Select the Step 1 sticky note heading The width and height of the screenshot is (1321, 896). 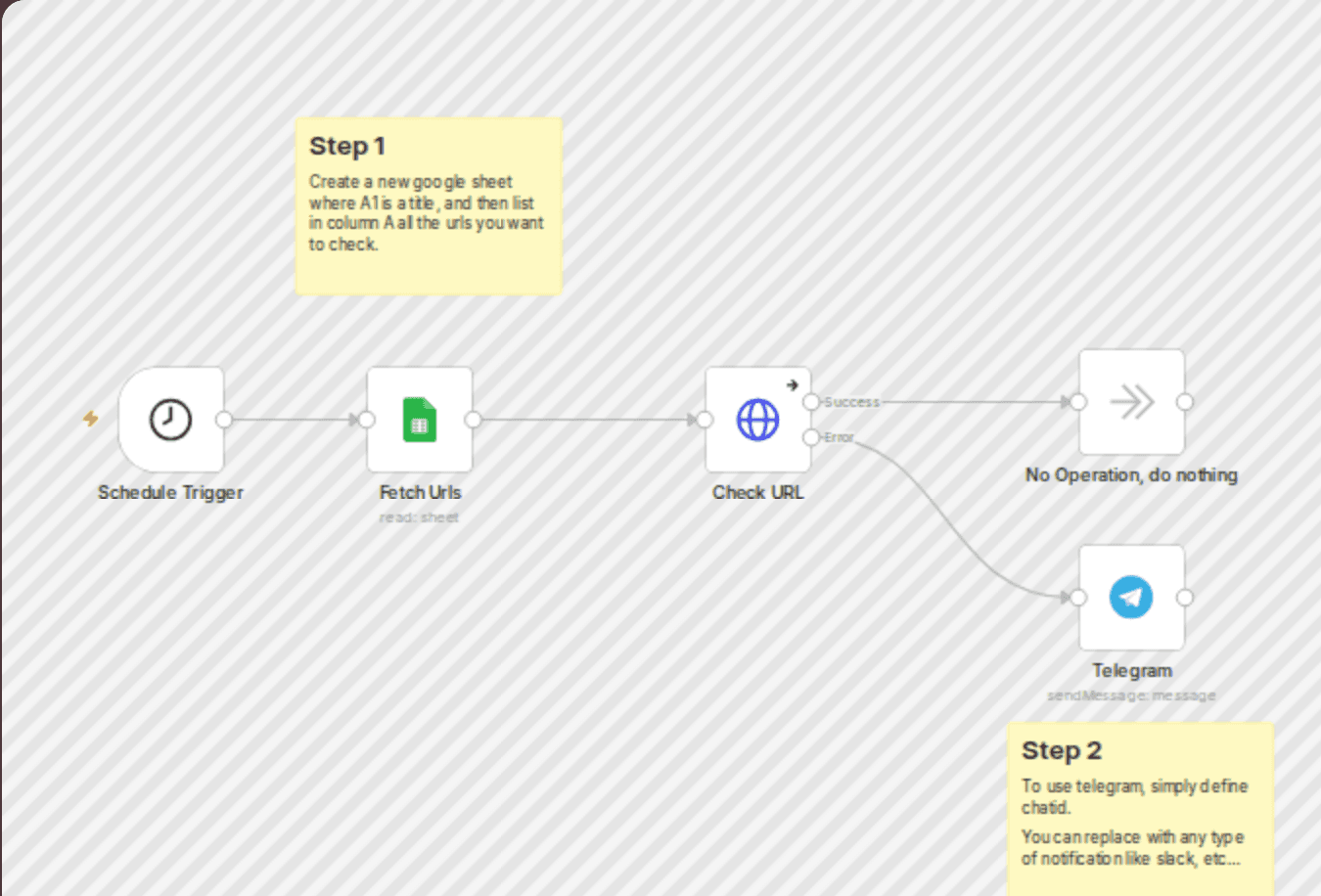tap(347, 146)
